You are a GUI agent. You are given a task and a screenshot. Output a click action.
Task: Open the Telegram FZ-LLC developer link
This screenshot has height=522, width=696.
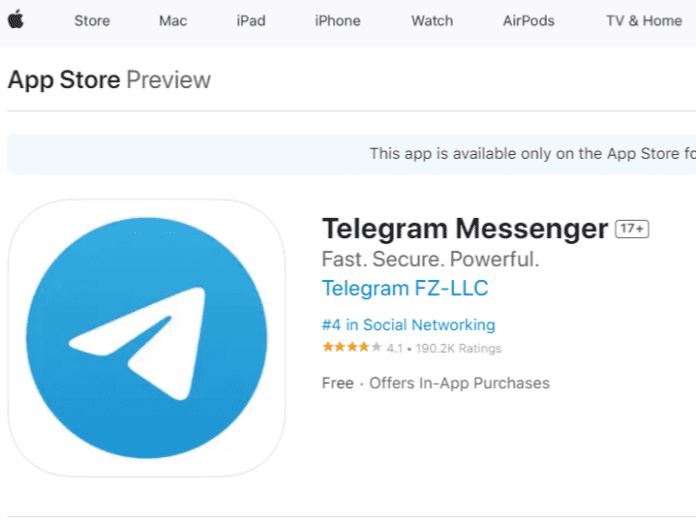click(x=405, y=288)
